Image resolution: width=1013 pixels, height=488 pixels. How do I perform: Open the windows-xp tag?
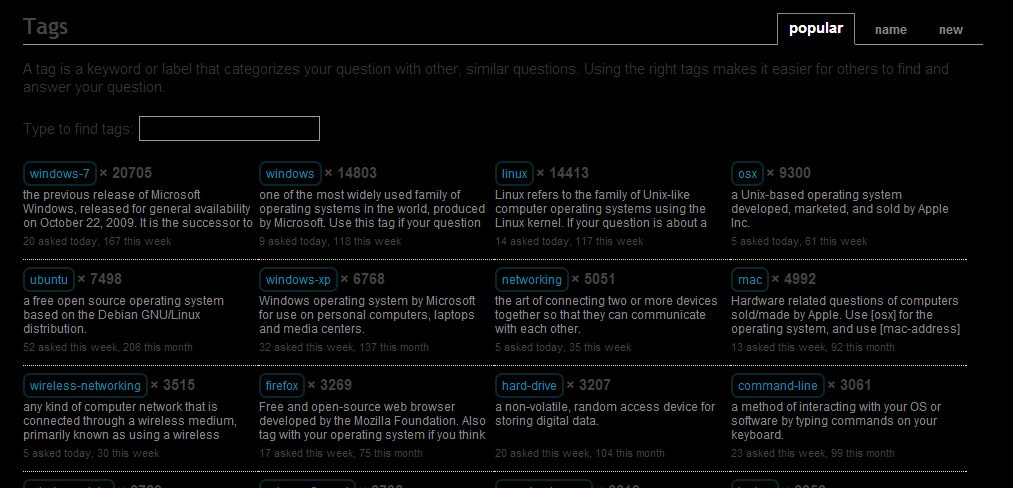[x=298, y=279]
